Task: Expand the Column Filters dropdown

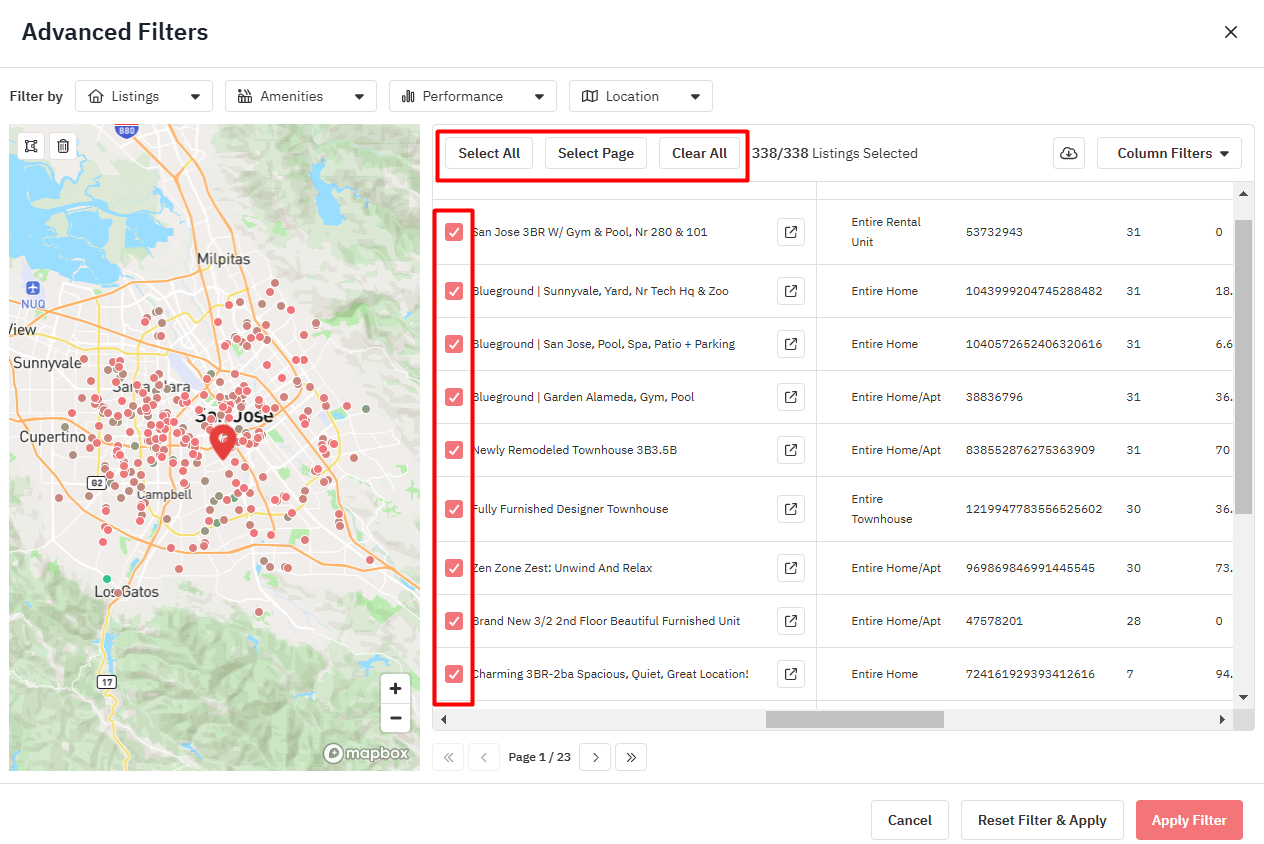Action: (x=1169, y=152)
